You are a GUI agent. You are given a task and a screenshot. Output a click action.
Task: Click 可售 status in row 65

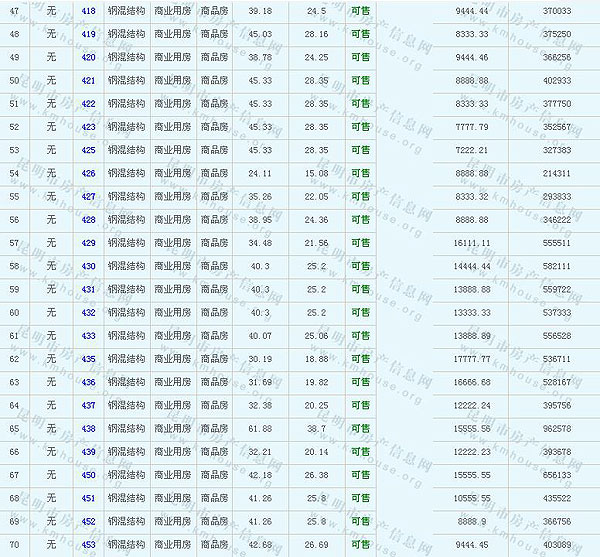pyautogui.click(x=360, y=429)
